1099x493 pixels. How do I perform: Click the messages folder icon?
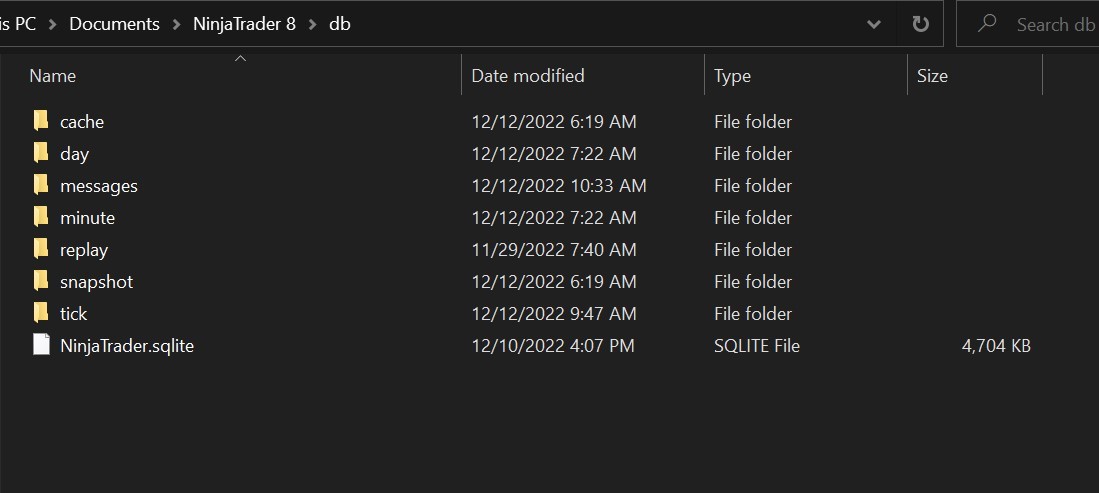pyautogui.click(x=41, y=186)
